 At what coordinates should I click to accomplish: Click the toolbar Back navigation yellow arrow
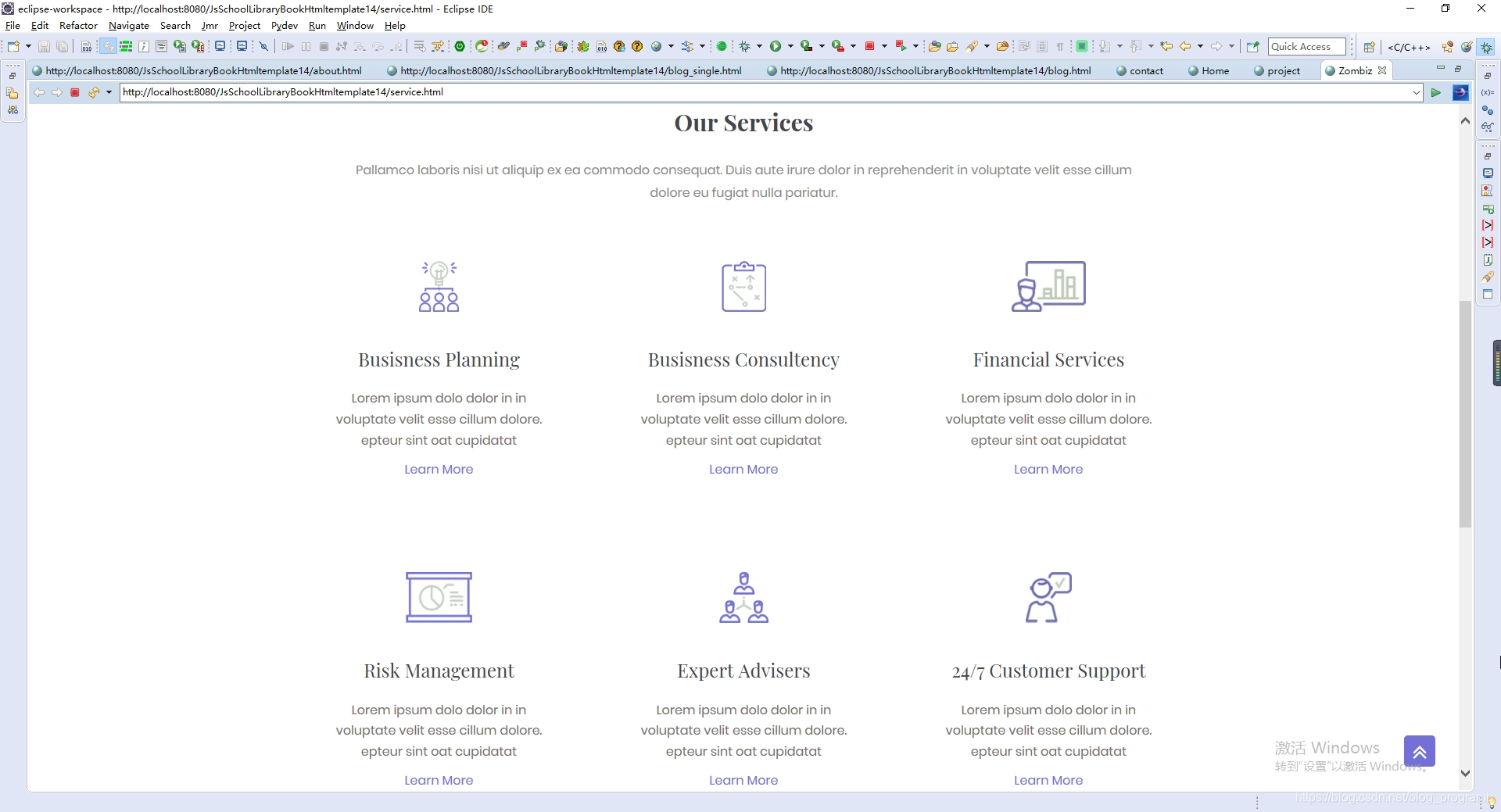(x=1185, y=46)
